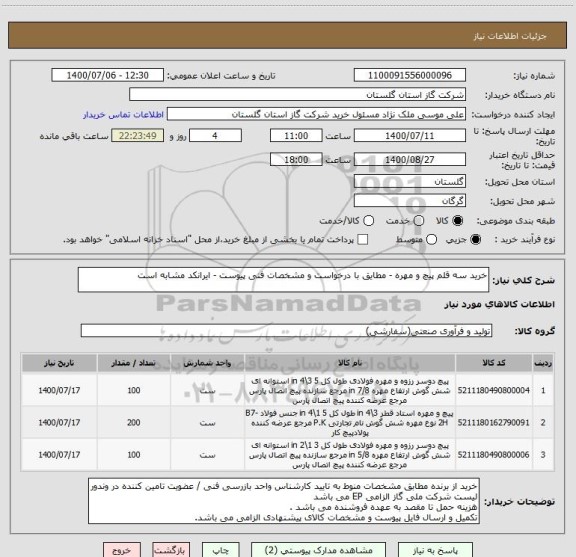Click the row 1 item name with 7/8 in

tap(350, 390)
